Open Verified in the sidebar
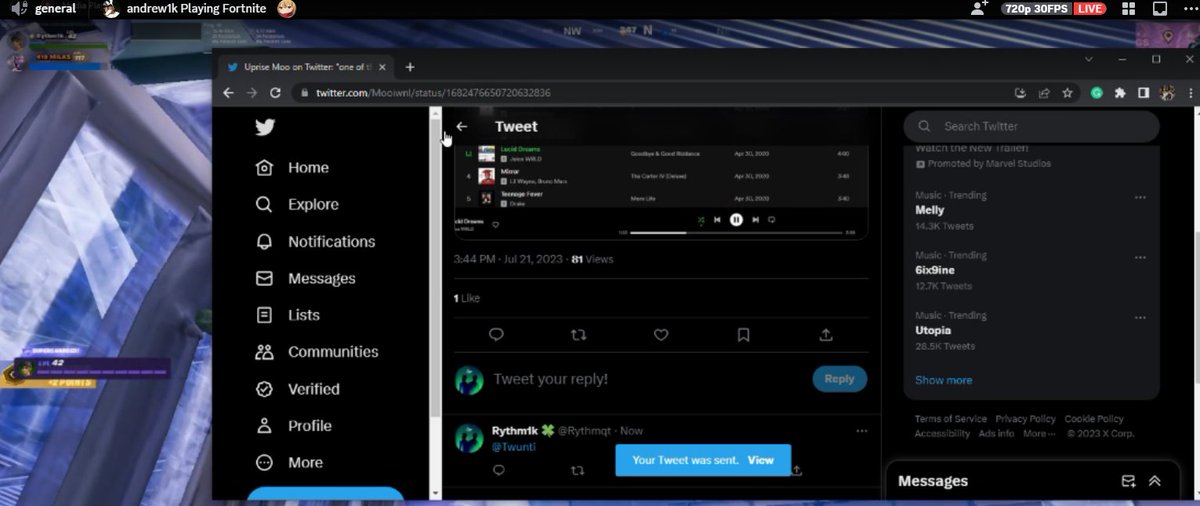The width and height of the screenshot is (1200, 506). (297, 389)
